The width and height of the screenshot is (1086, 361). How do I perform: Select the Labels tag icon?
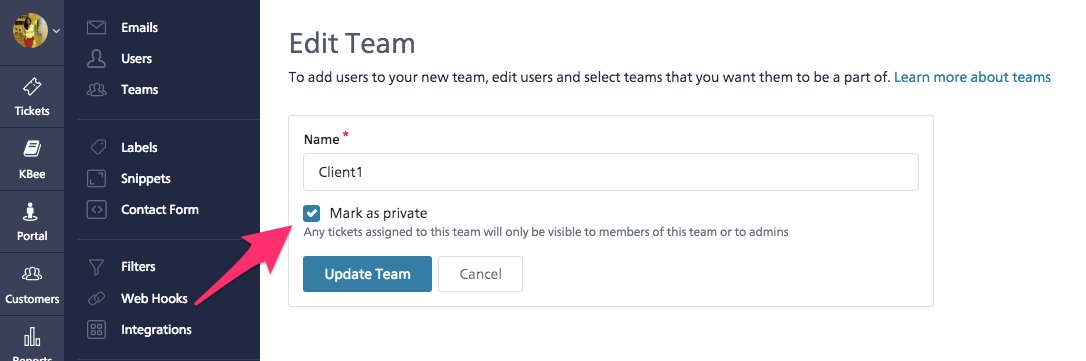(x=98, y=148)
